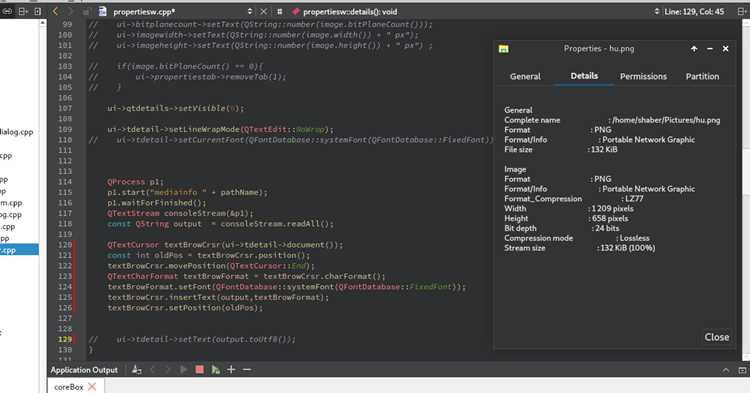Keep Properties window above using arrow icon
Image resolution: width=750 pixels, height=393 pixels.
tap(694, 49)
